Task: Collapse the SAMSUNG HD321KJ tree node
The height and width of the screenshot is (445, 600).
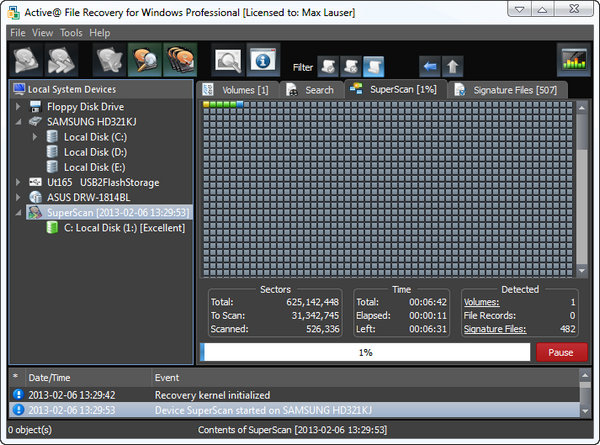Action: point(20,121)
